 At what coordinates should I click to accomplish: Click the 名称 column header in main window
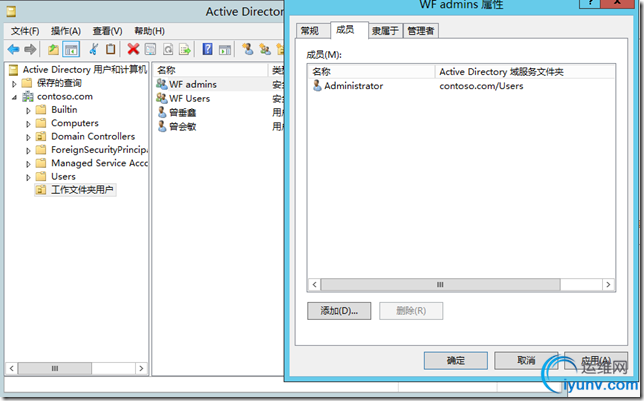point(210,70)
